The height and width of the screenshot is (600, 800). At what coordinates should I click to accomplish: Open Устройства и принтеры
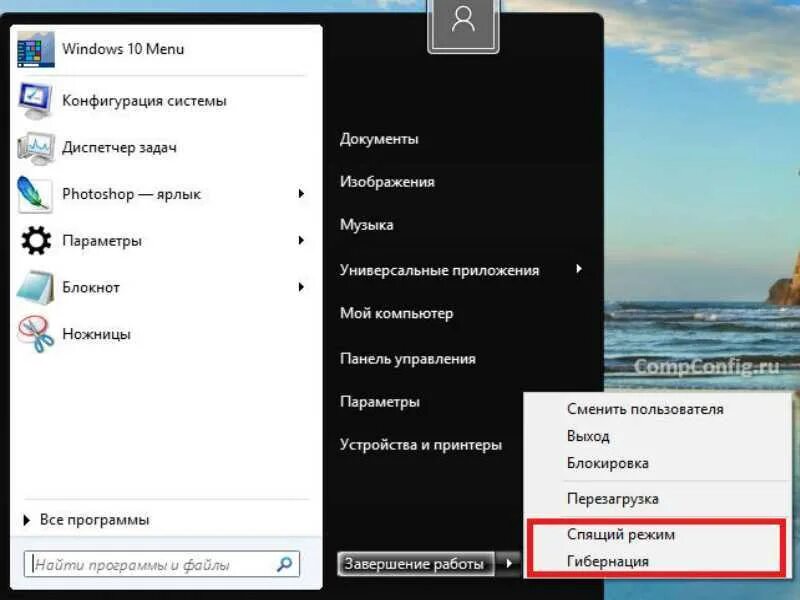[x=421, y=445]
